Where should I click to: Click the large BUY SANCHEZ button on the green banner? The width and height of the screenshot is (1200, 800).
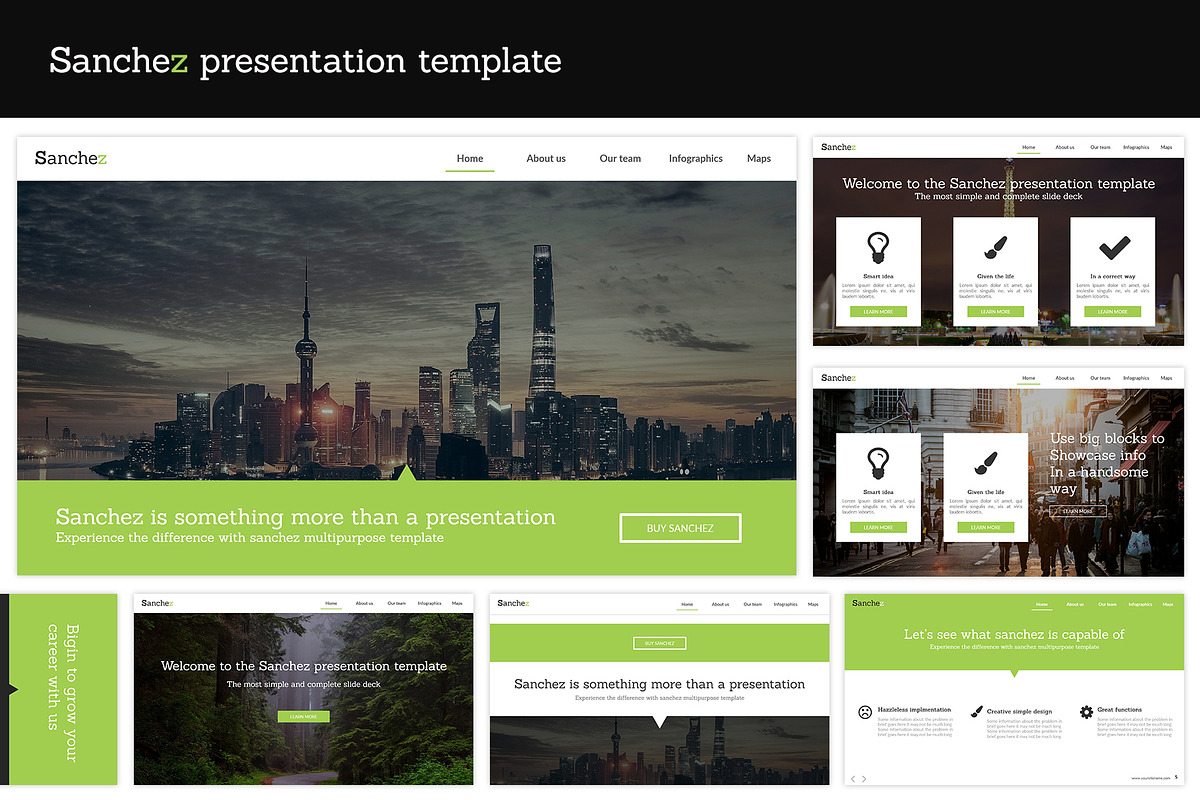click(680, 528)
